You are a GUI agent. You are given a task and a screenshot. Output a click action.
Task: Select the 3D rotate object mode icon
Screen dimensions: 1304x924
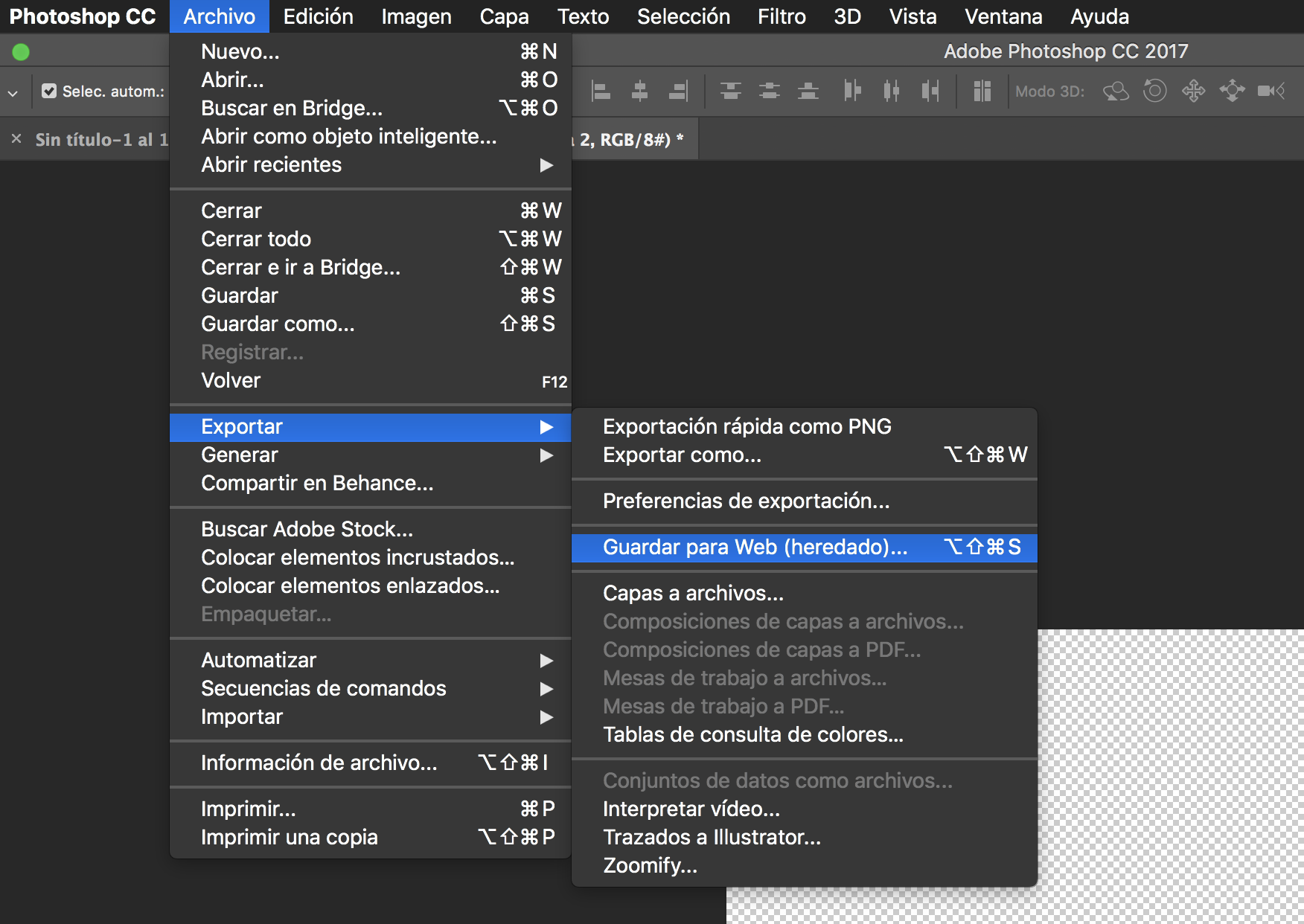coord(1116,92)
